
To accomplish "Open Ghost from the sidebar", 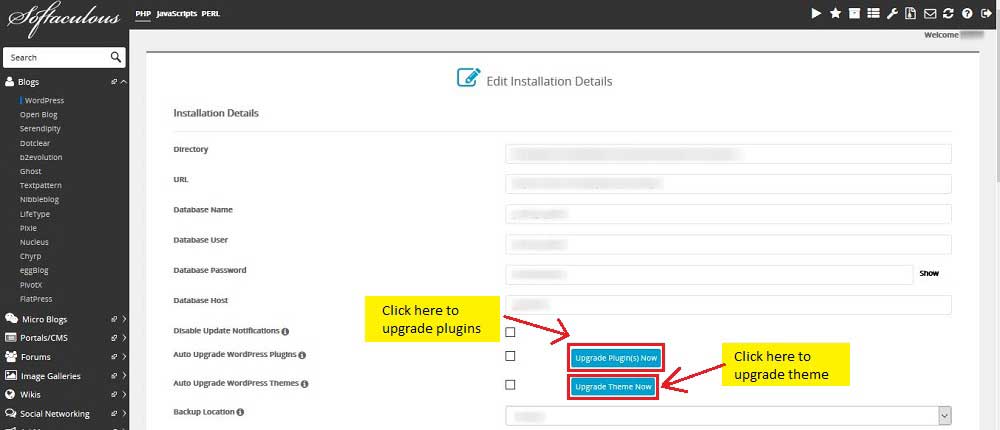I will click(31, 172).
